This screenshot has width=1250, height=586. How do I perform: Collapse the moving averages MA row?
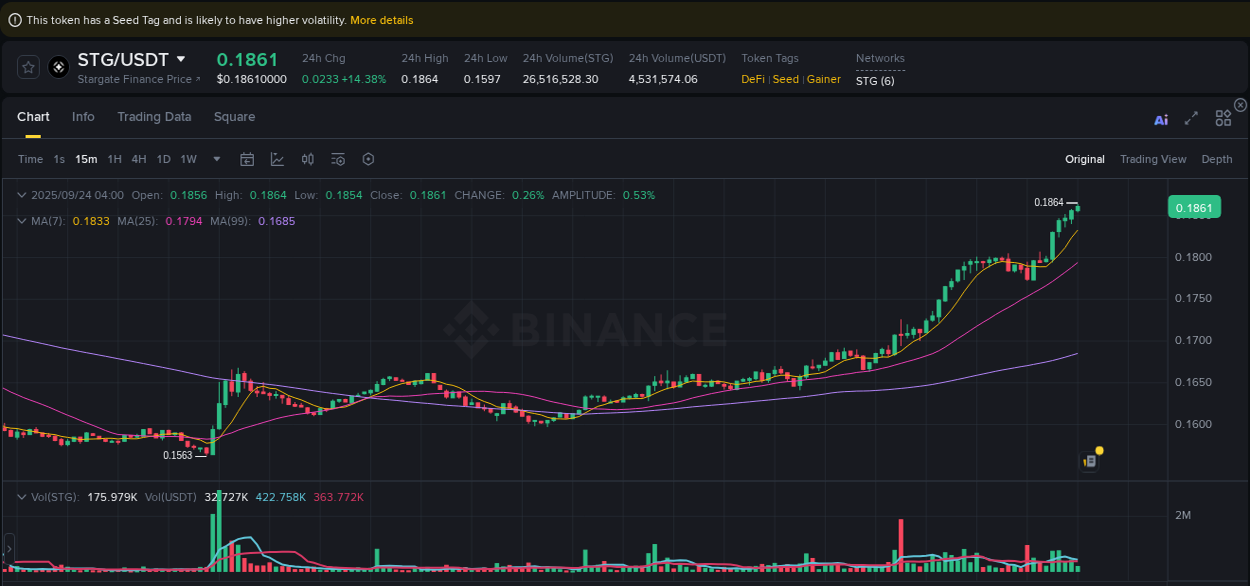pyautogui.click(x=22, y=221)
